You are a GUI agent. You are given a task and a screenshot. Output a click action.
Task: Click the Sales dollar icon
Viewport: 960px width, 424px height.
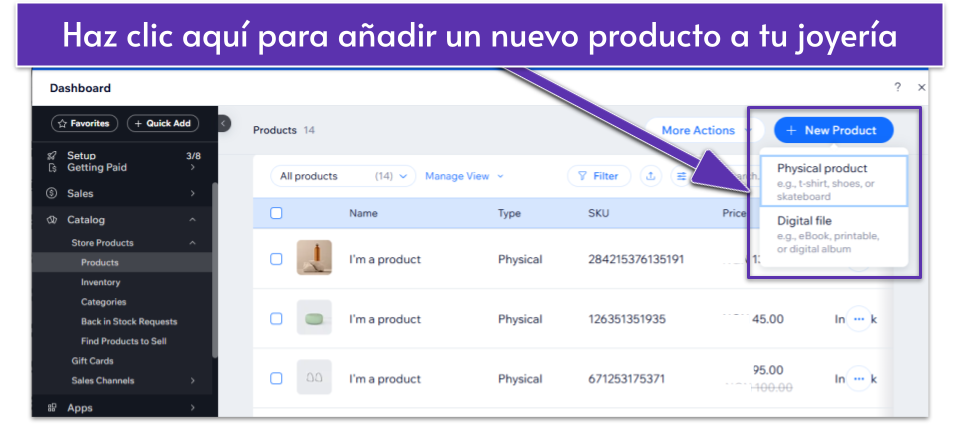click(52, 193)
